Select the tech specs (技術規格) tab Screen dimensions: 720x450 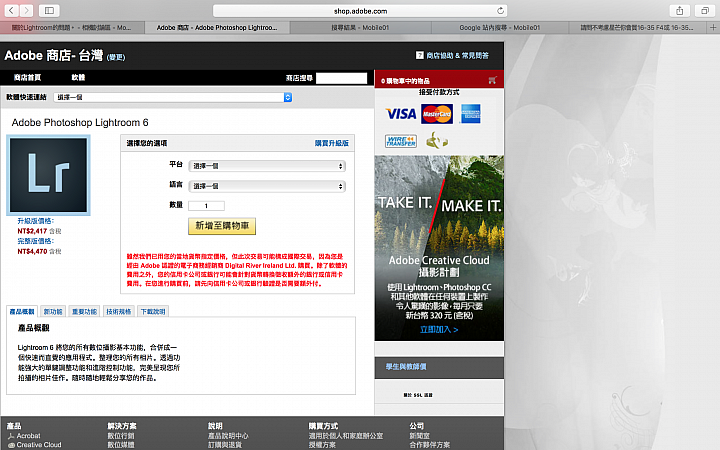point(119,312)
